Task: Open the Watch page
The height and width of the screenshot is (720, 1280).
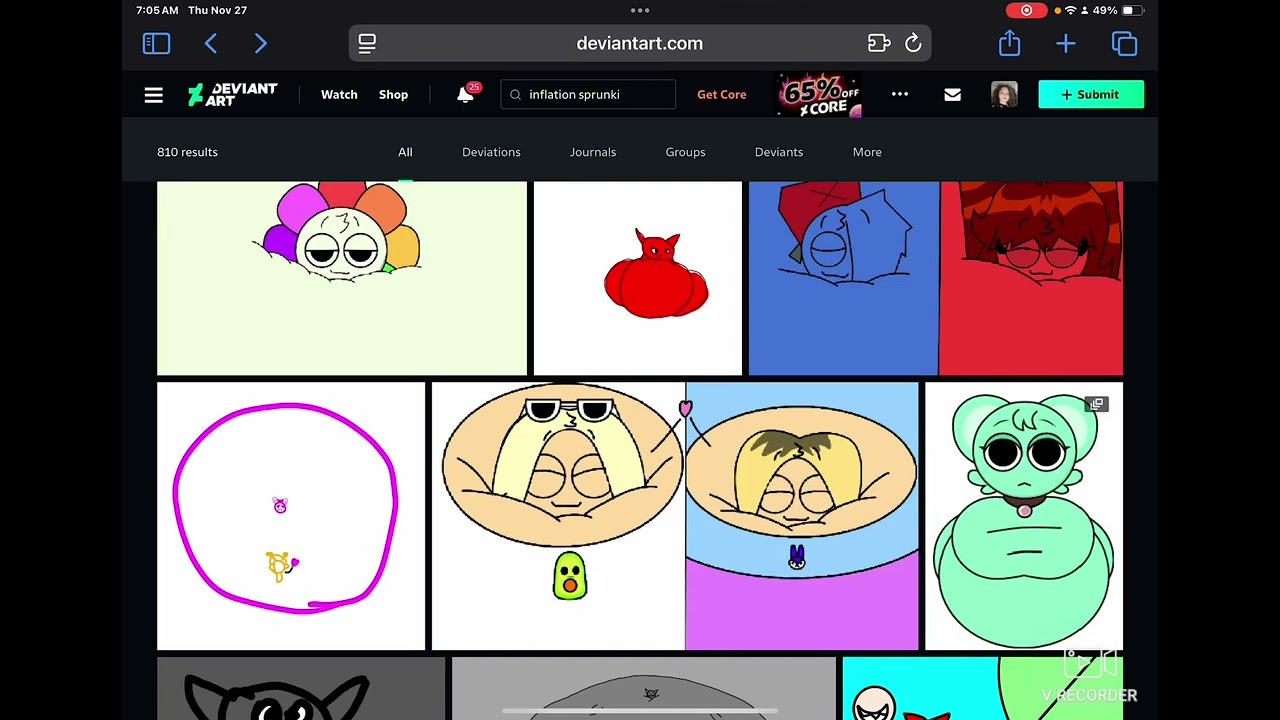Action: tap(339, 95)
